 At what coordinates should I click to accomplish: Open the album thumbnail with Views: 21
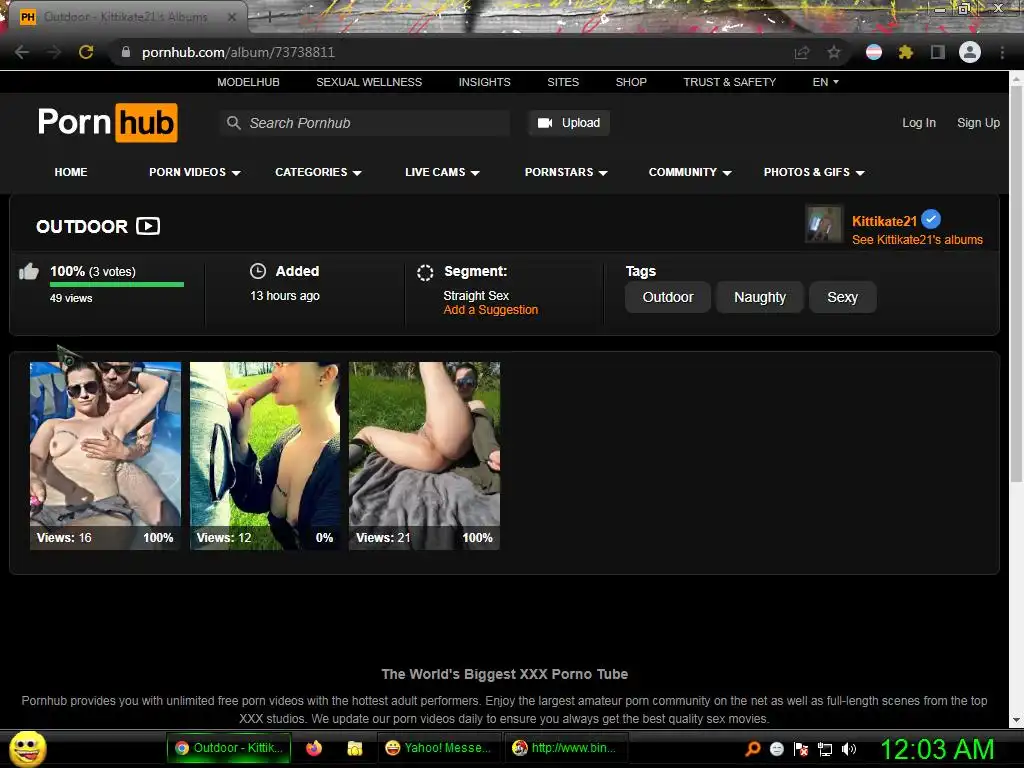[x=424, y=456]
